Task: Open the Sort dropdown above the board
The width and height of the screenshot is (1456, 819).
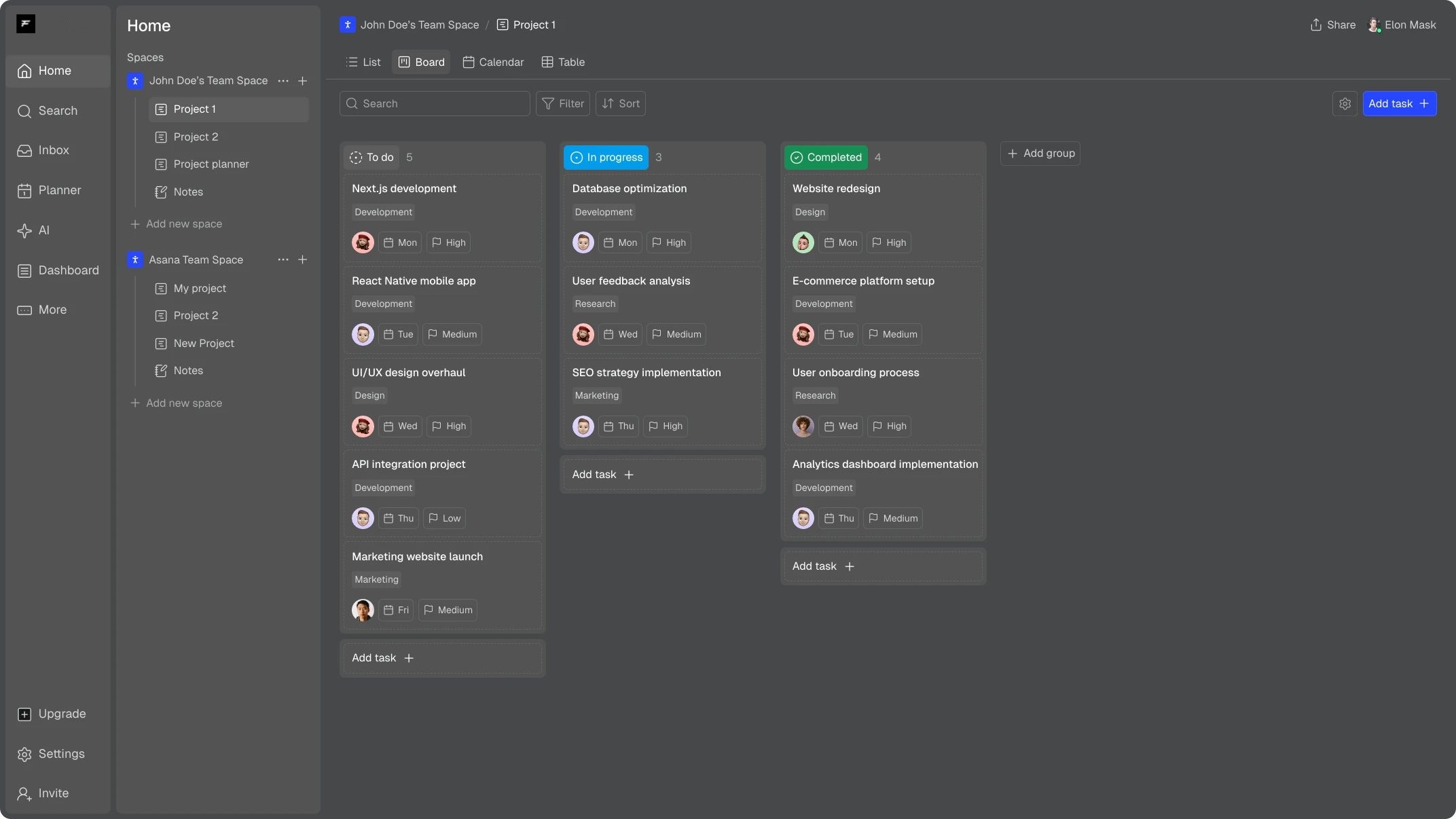Action: tap(620, 103)
